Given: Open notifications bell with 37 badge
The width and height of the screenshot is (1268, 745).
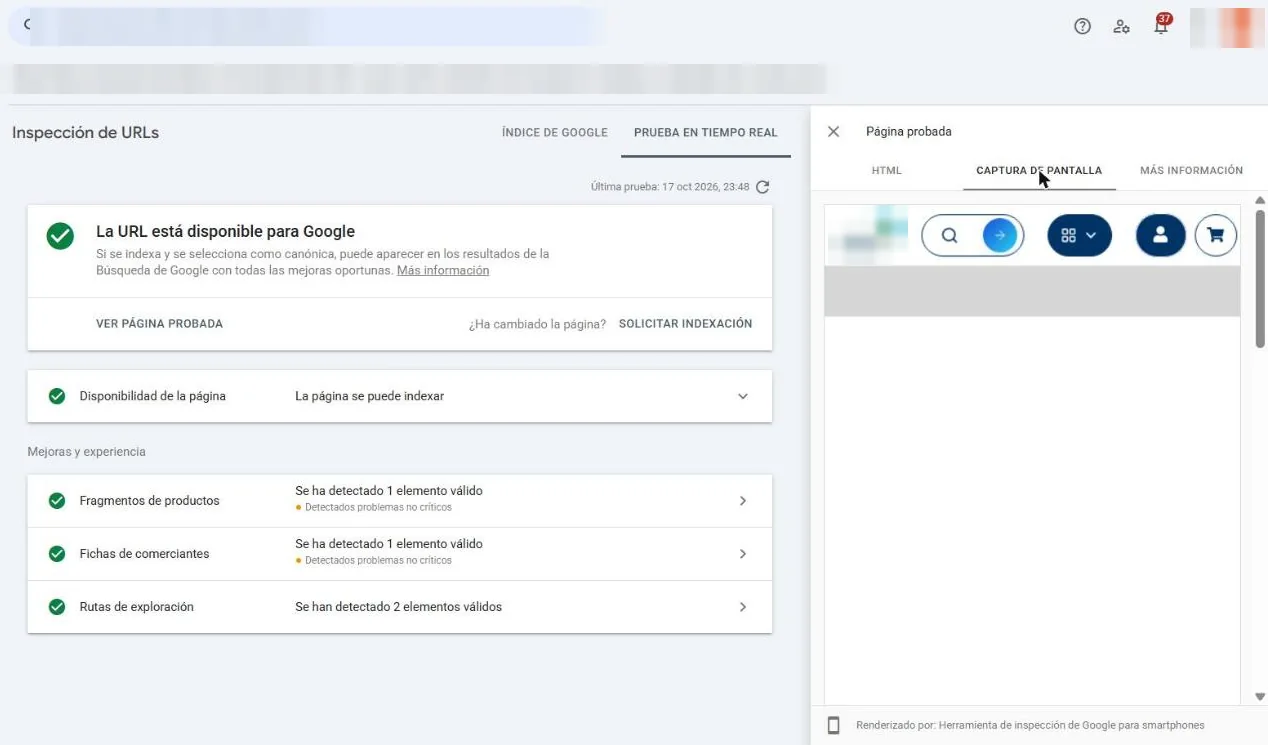Looking at the screenshot, I should [1161, 25].
